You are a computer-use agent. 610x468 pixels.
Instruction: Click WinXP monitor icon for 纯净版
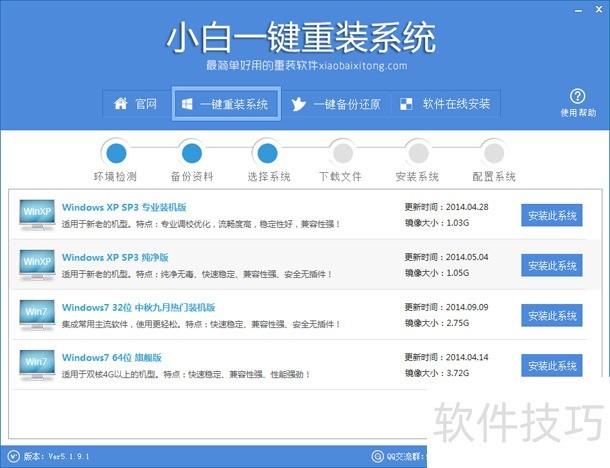coord(37,265)
